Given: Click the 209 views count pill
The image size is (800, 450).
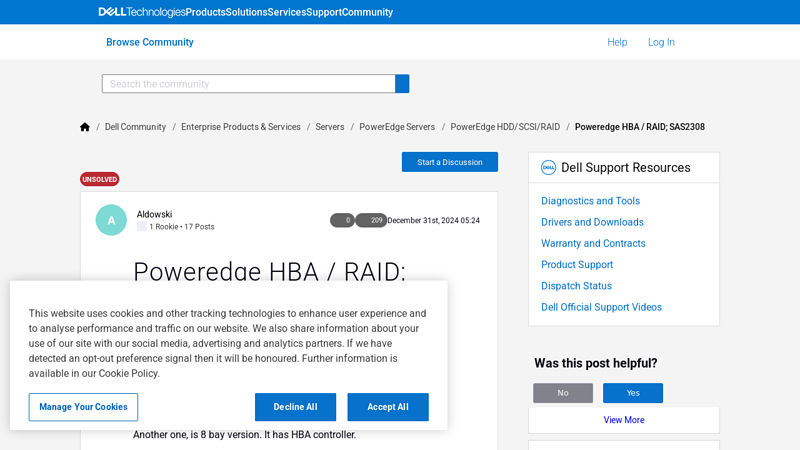Looking at the screenshot, I should (x=371, y=220).
